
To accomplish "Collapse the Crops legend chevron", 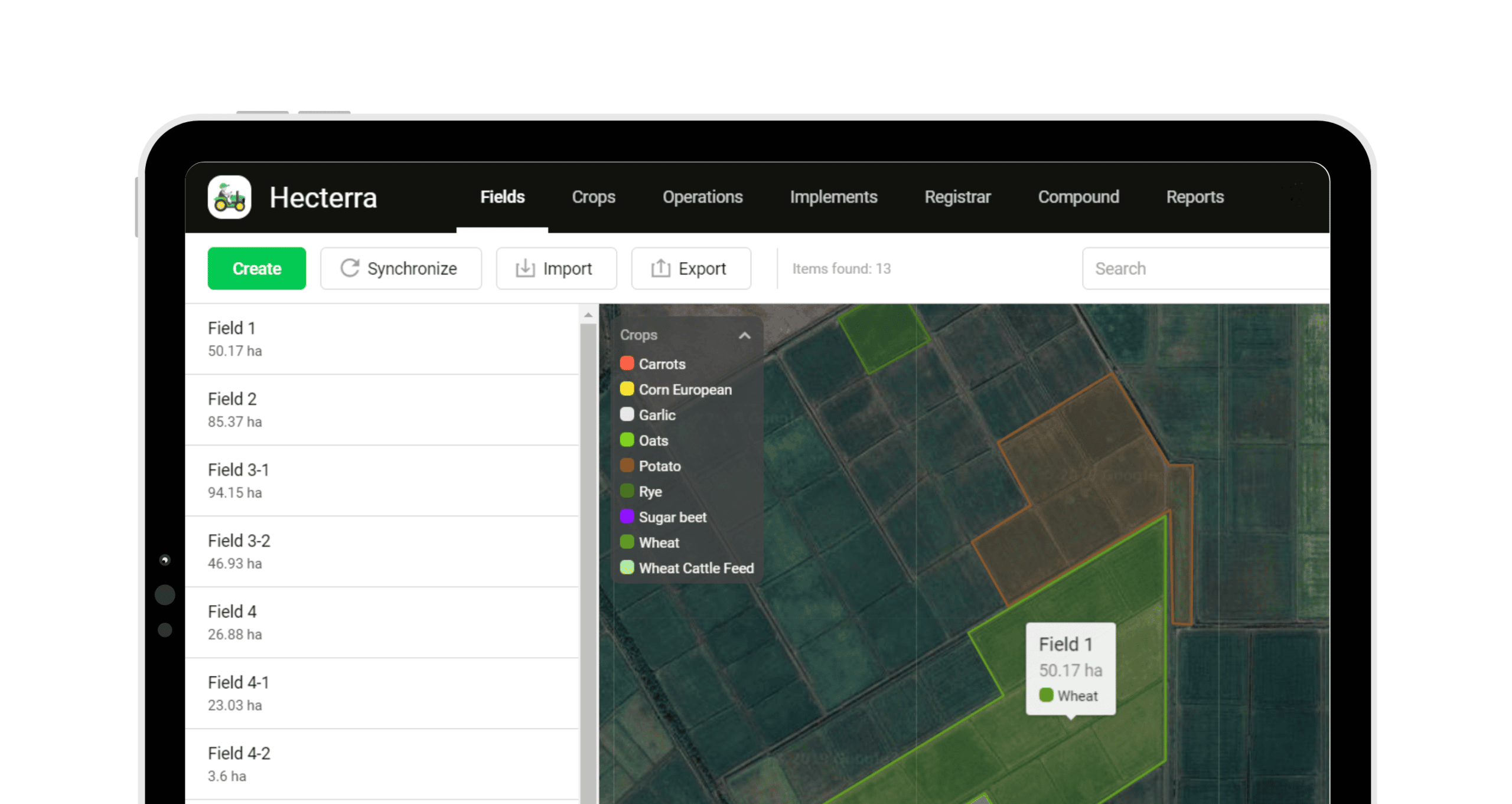I will coord(744,335).
